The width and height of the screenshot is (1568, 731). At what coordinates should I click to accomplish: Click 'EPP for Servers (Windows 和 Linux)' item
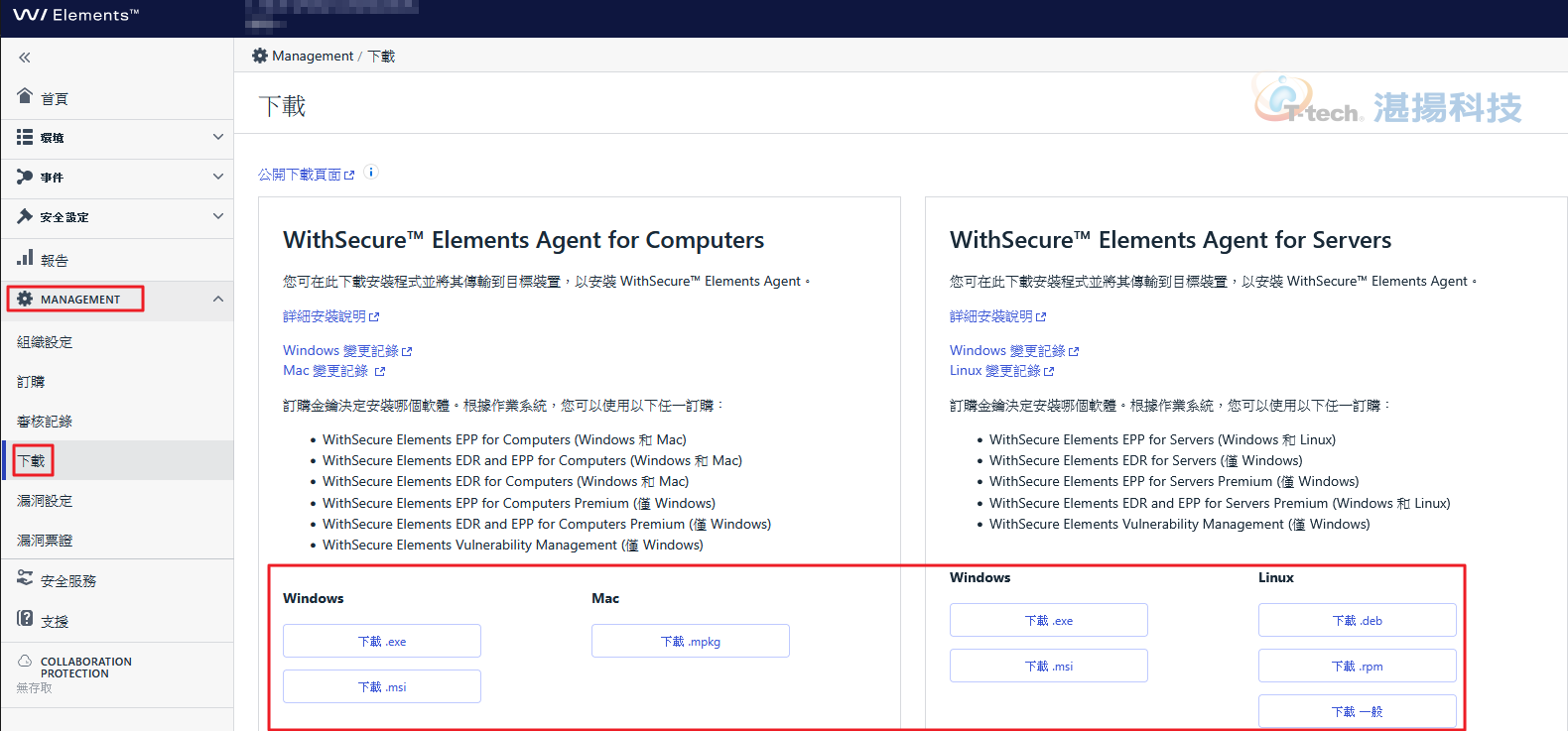(x=1162, y=439)
